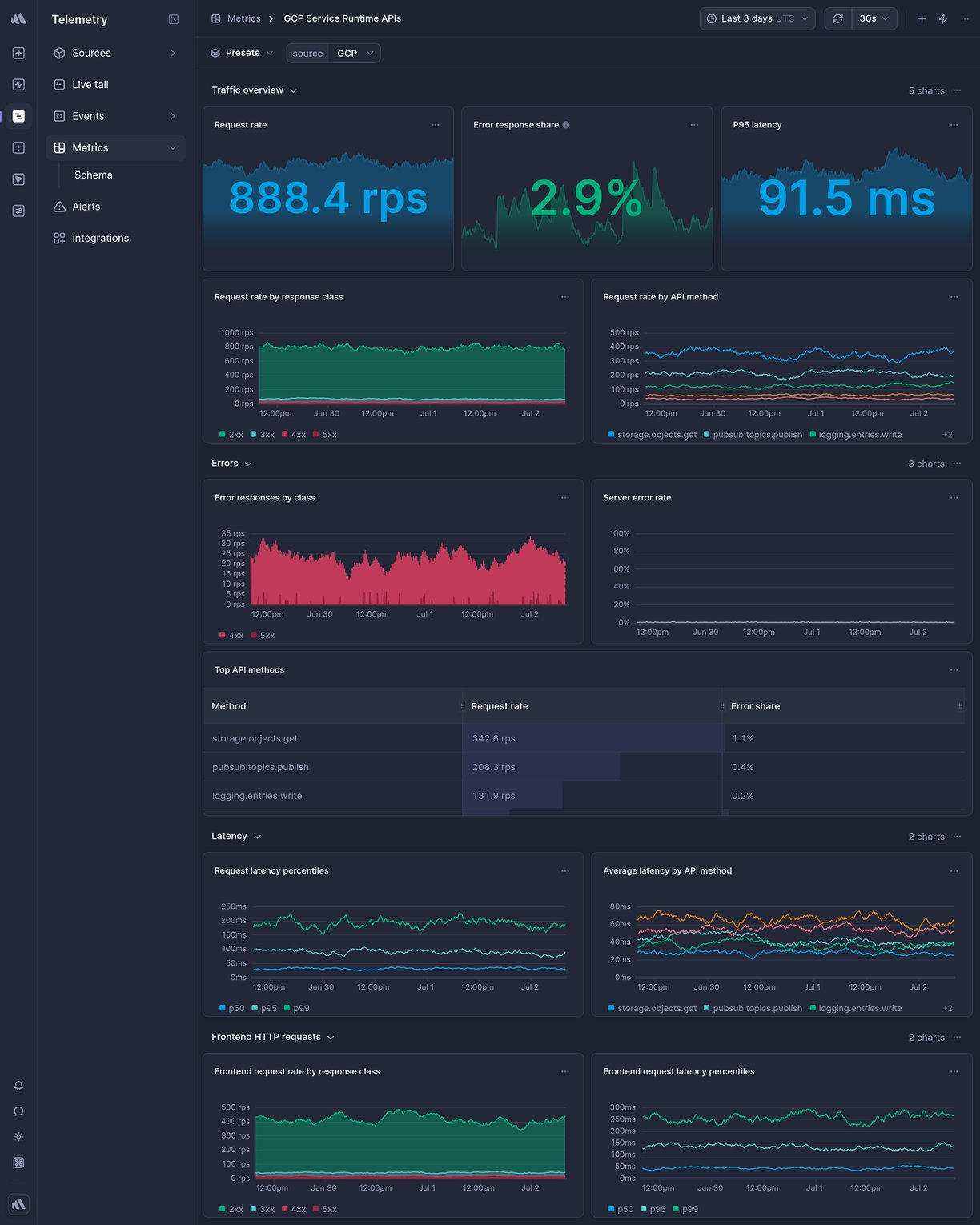Click the Telemetry workspace title
The image size is (980, 1225).
[79, 19]
